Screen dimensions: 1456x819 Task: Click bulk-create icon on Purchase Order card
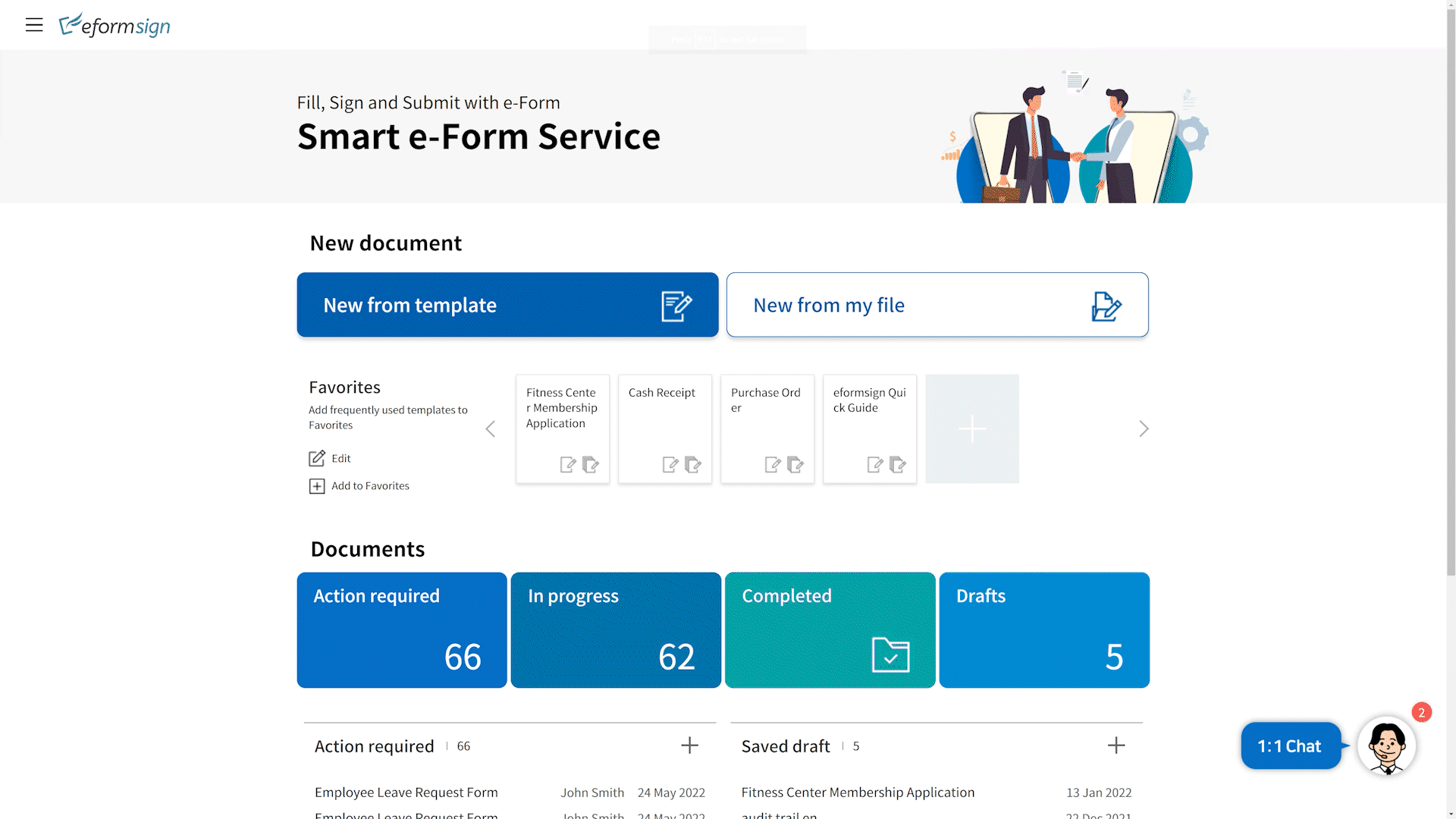(795, 464)
